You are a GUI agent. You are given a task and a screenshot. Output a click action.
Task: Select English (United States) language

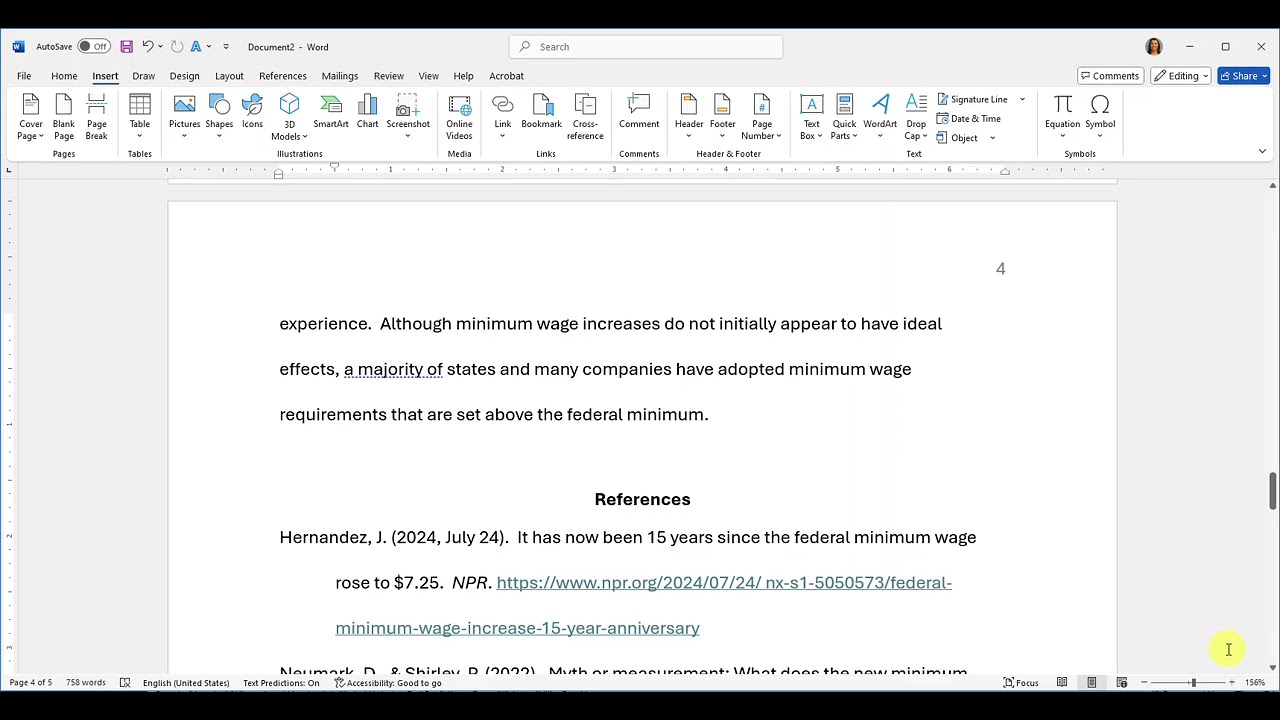[x=186, y=683]
